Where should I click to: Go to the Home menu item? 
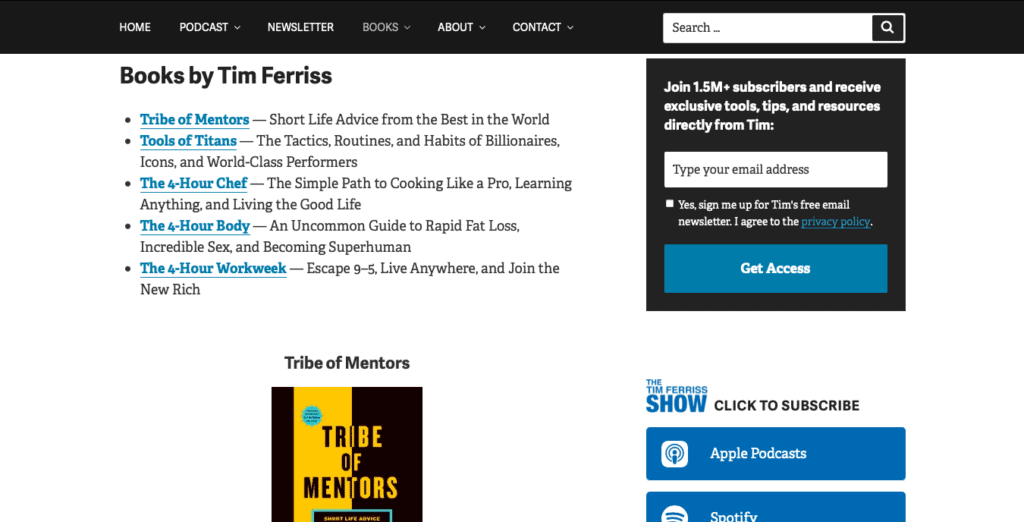click(x=135, y=27)
